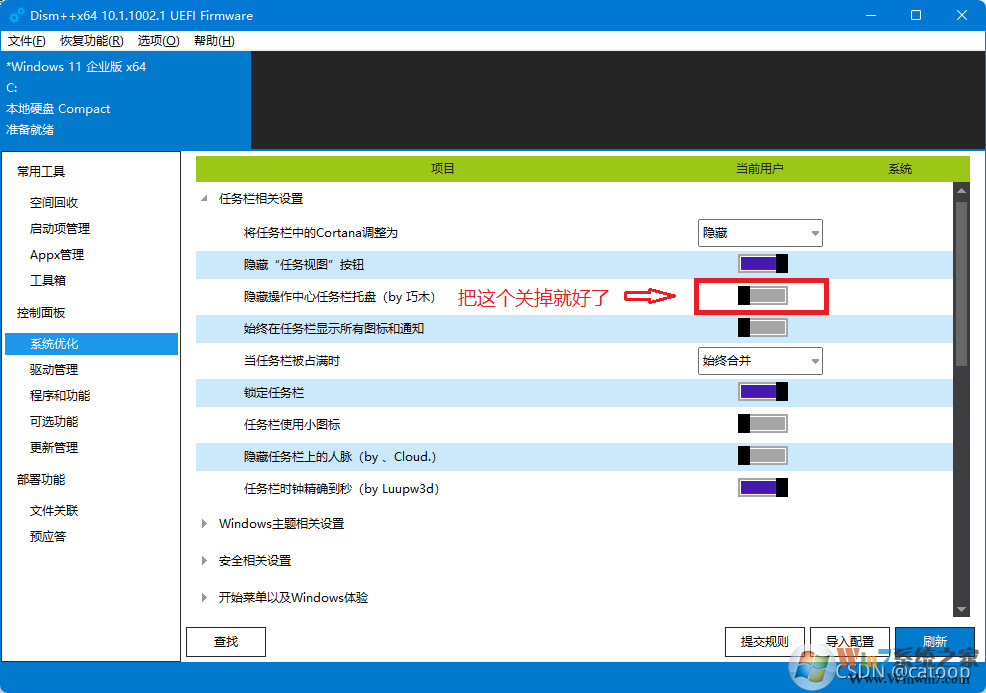Click the 常用工具 section heading
Image resolution: width=986 pixels, height=693 pixels.
tap(41, 172)
